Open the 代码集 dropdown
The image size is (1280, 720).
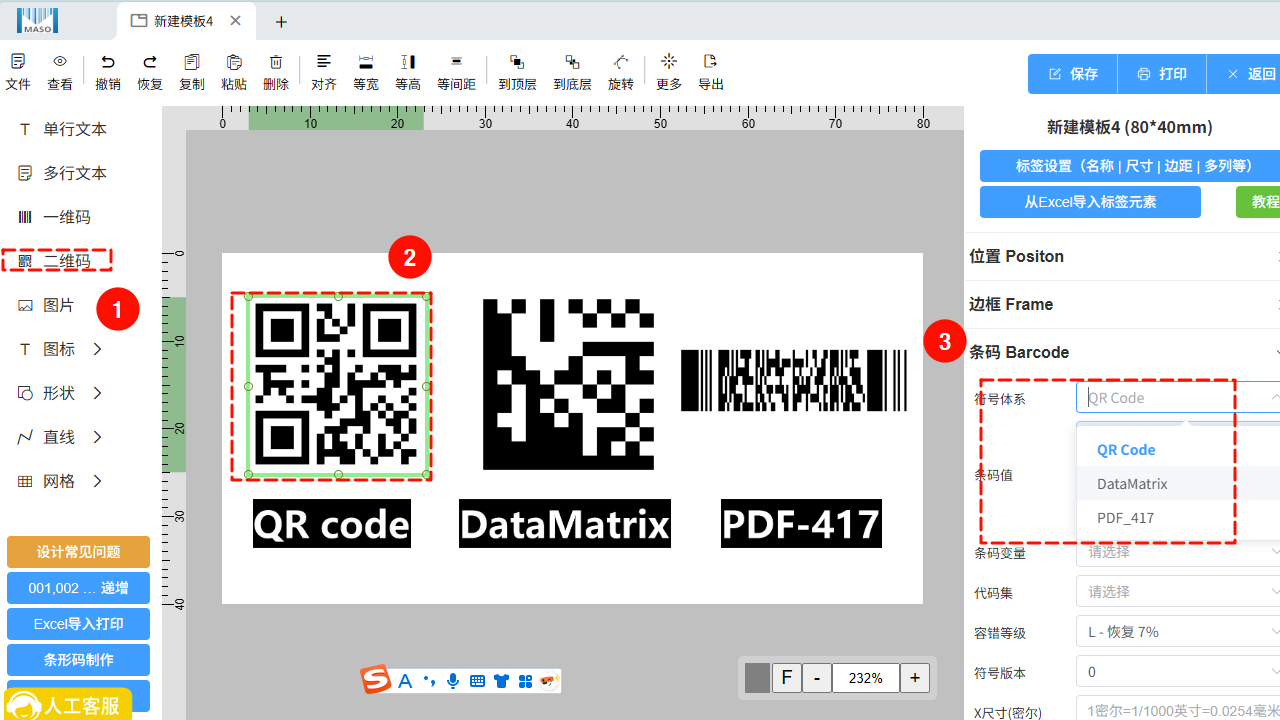tap(1178, 592)
